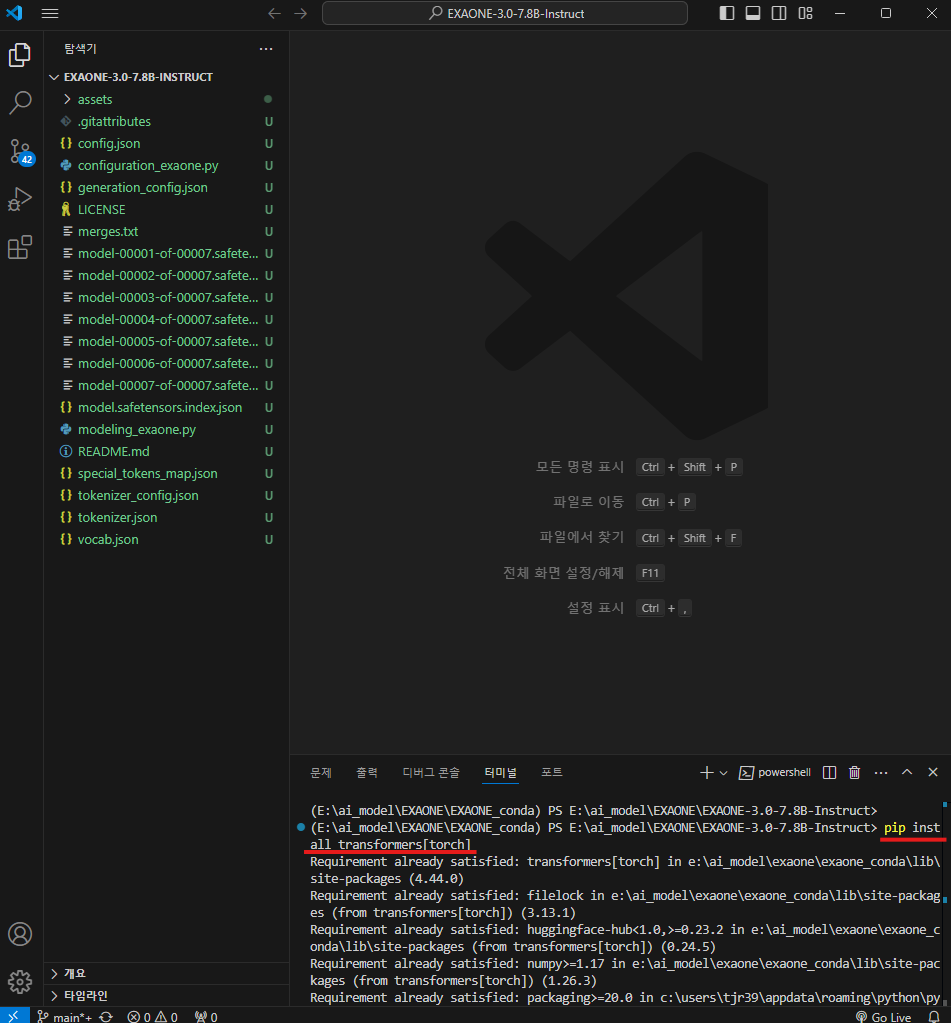Split the terminal

830,772
